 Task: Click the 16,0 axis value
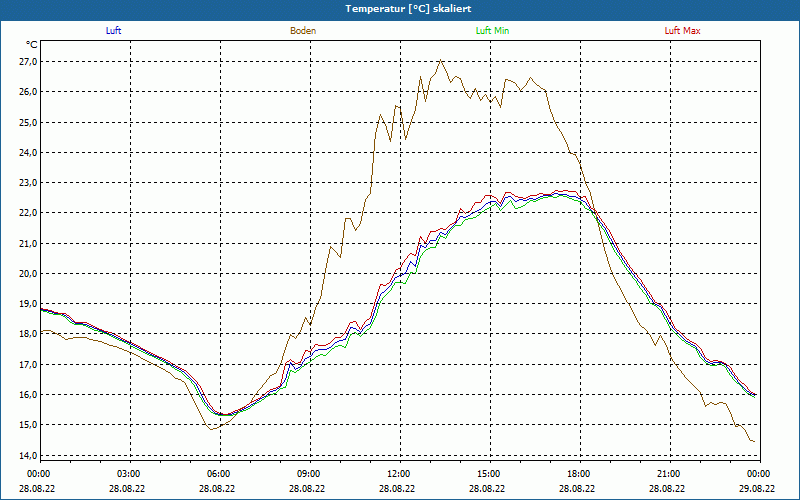27,394
